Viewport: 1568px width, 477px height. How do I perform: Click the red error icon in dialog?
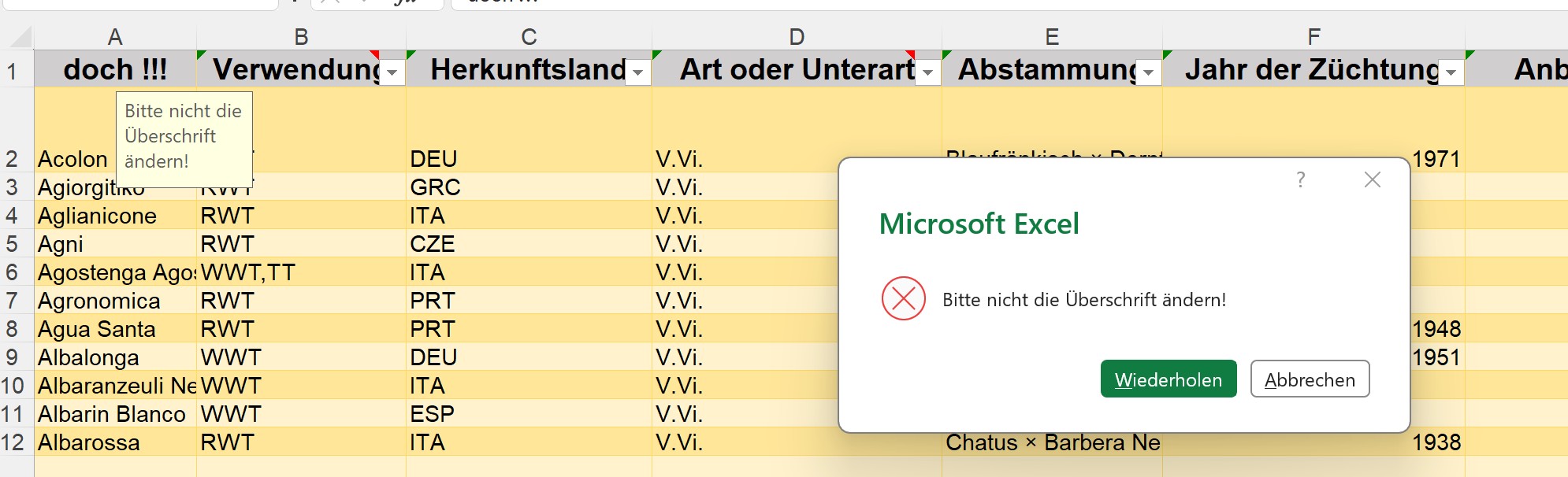click(903, 299)
